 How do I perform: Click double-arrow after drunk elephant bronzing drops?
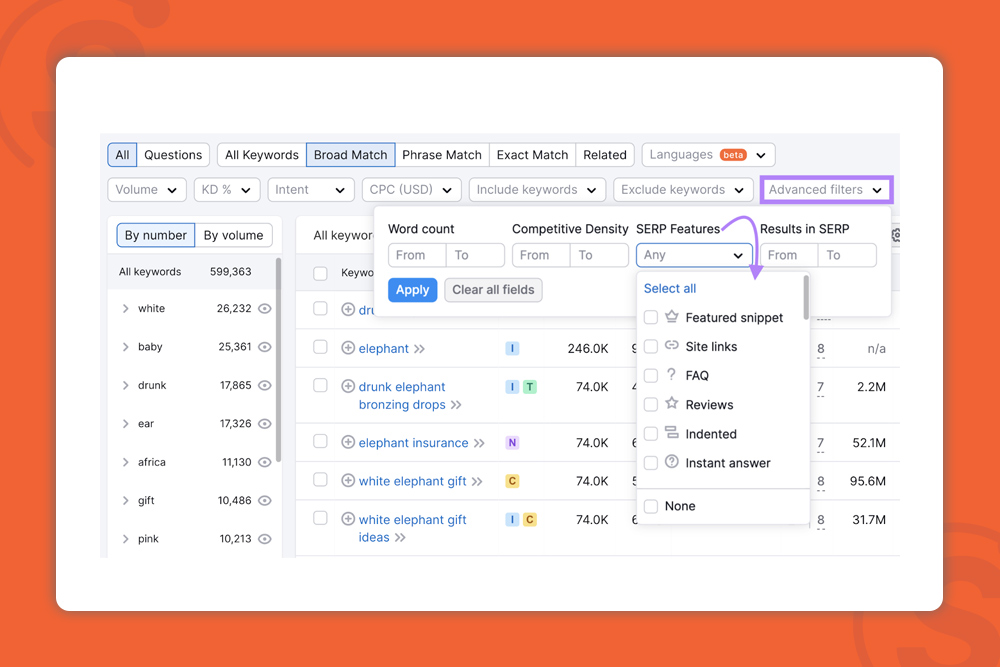point(456,405)
